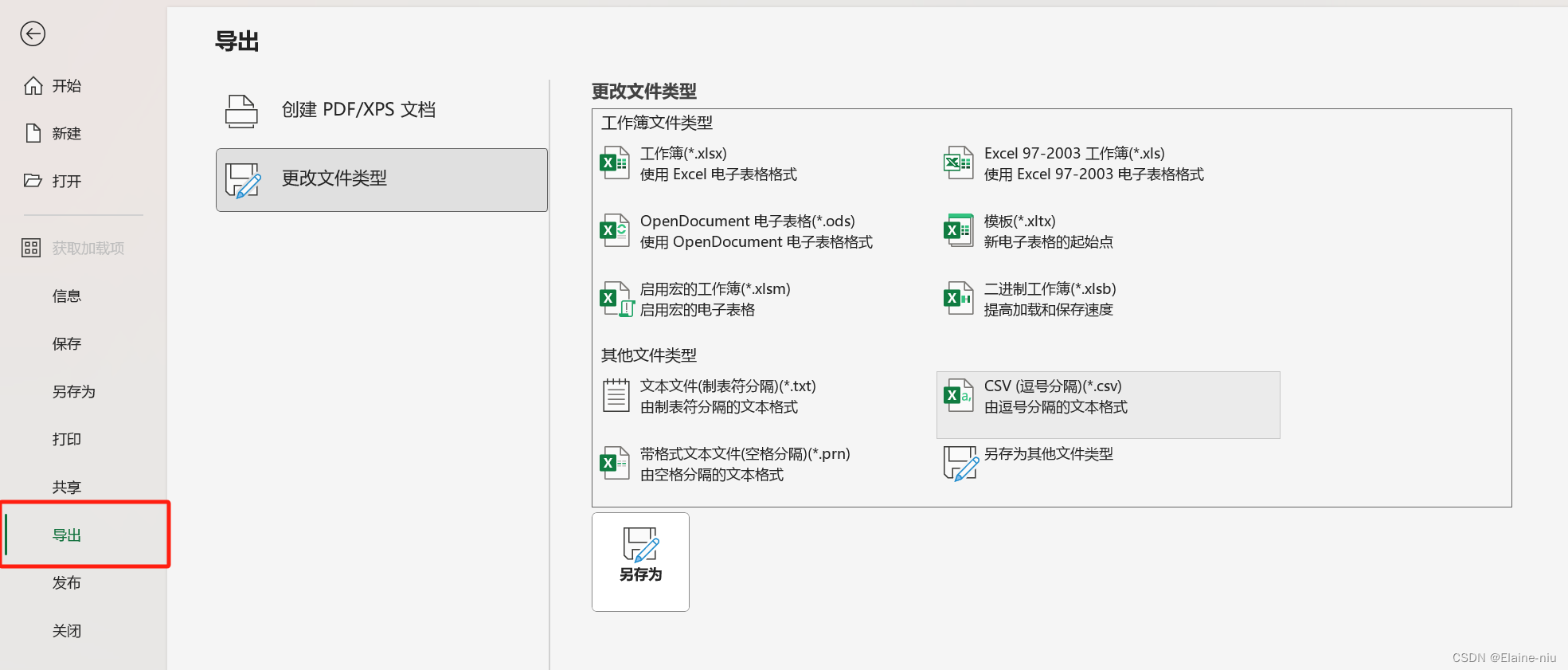This screenshot has width=1568, height=670.
Task: Select the OpenDocument ods file icon
Action: pyautogui.click(x=615, y=231)
